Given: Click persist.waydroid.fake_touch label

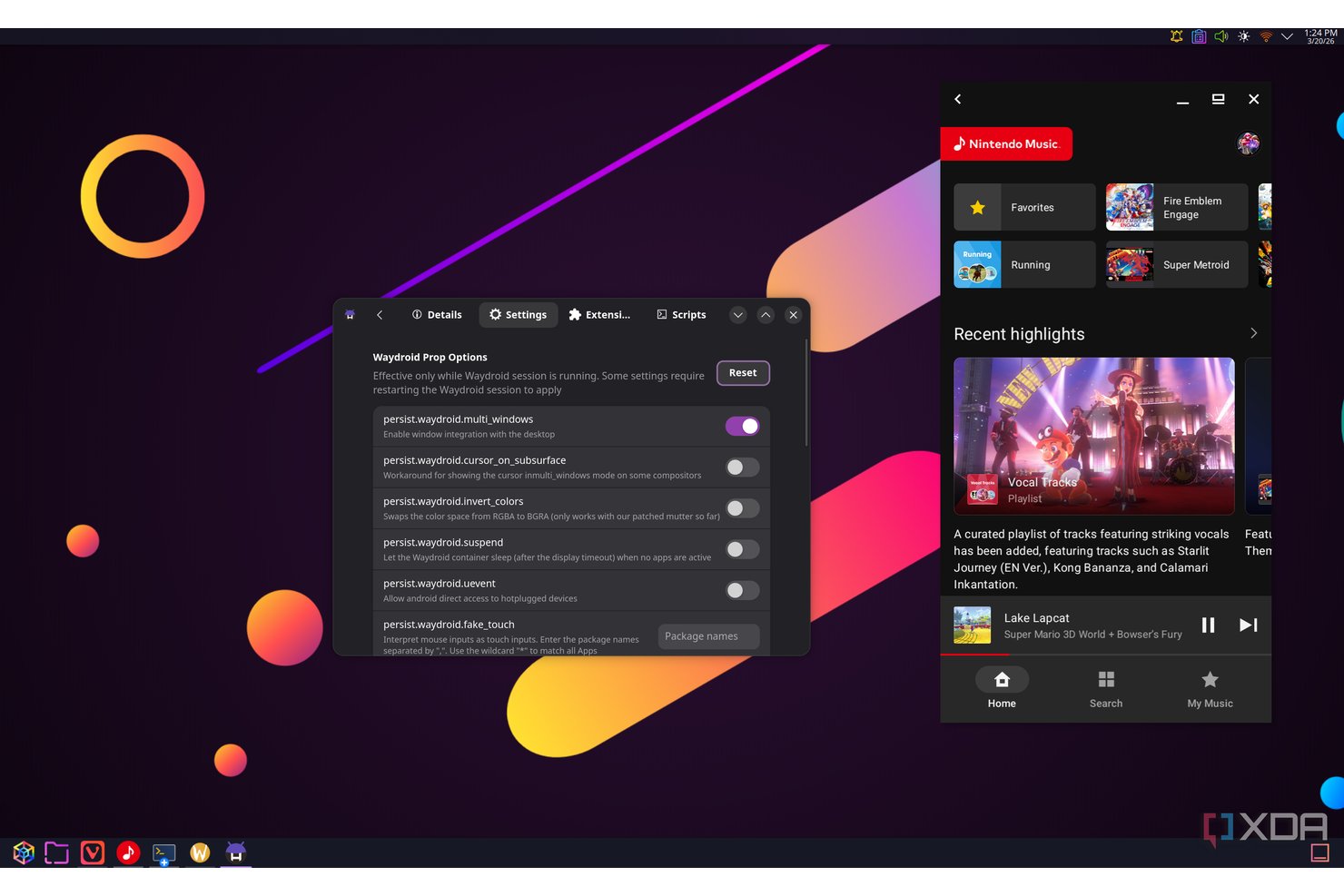Looking at the screenshot, I should coord(449,625).
